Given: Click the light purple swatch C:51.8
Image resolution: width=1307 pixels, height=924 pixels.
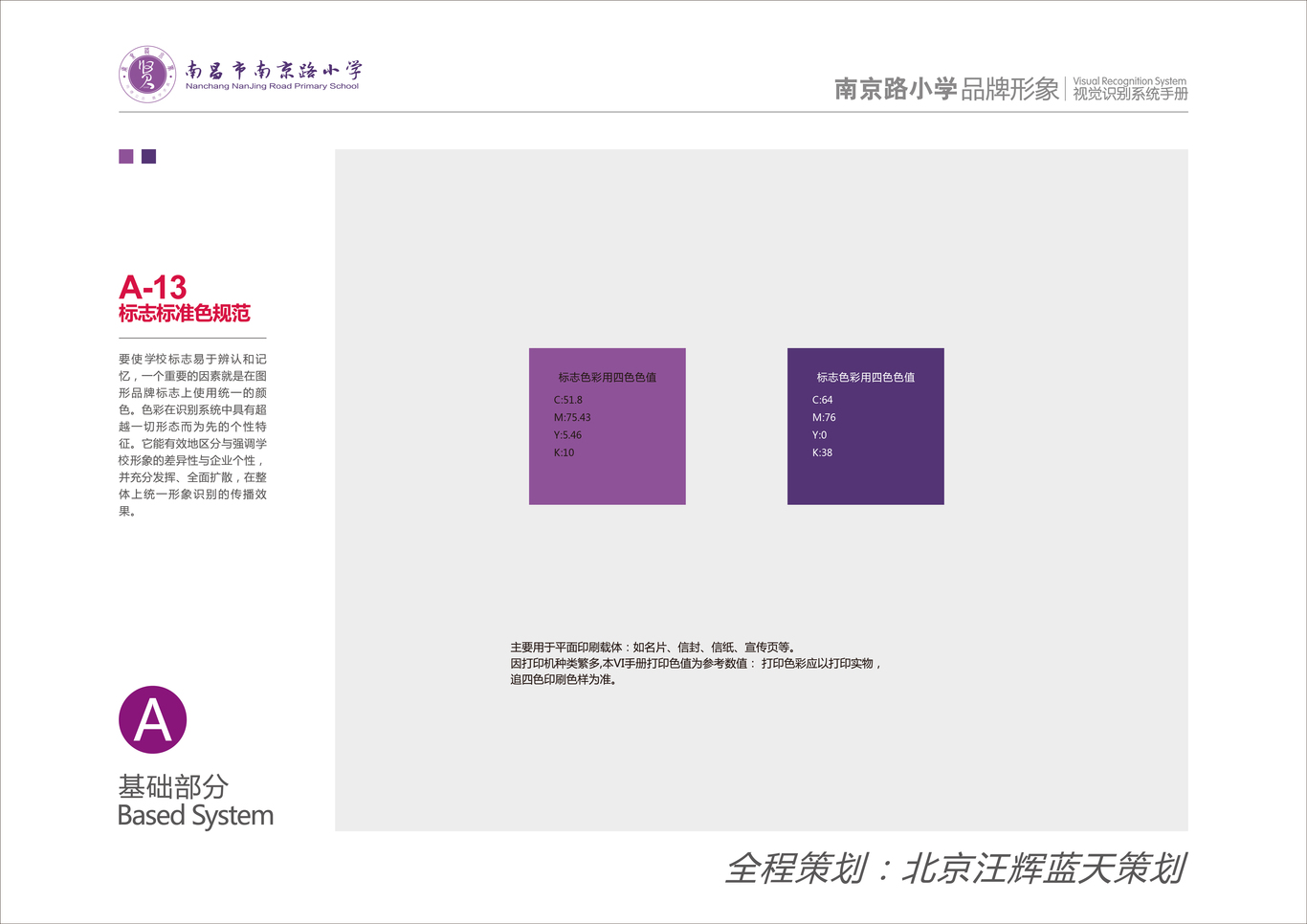Looking at the screenshot, I should point(608,427).
